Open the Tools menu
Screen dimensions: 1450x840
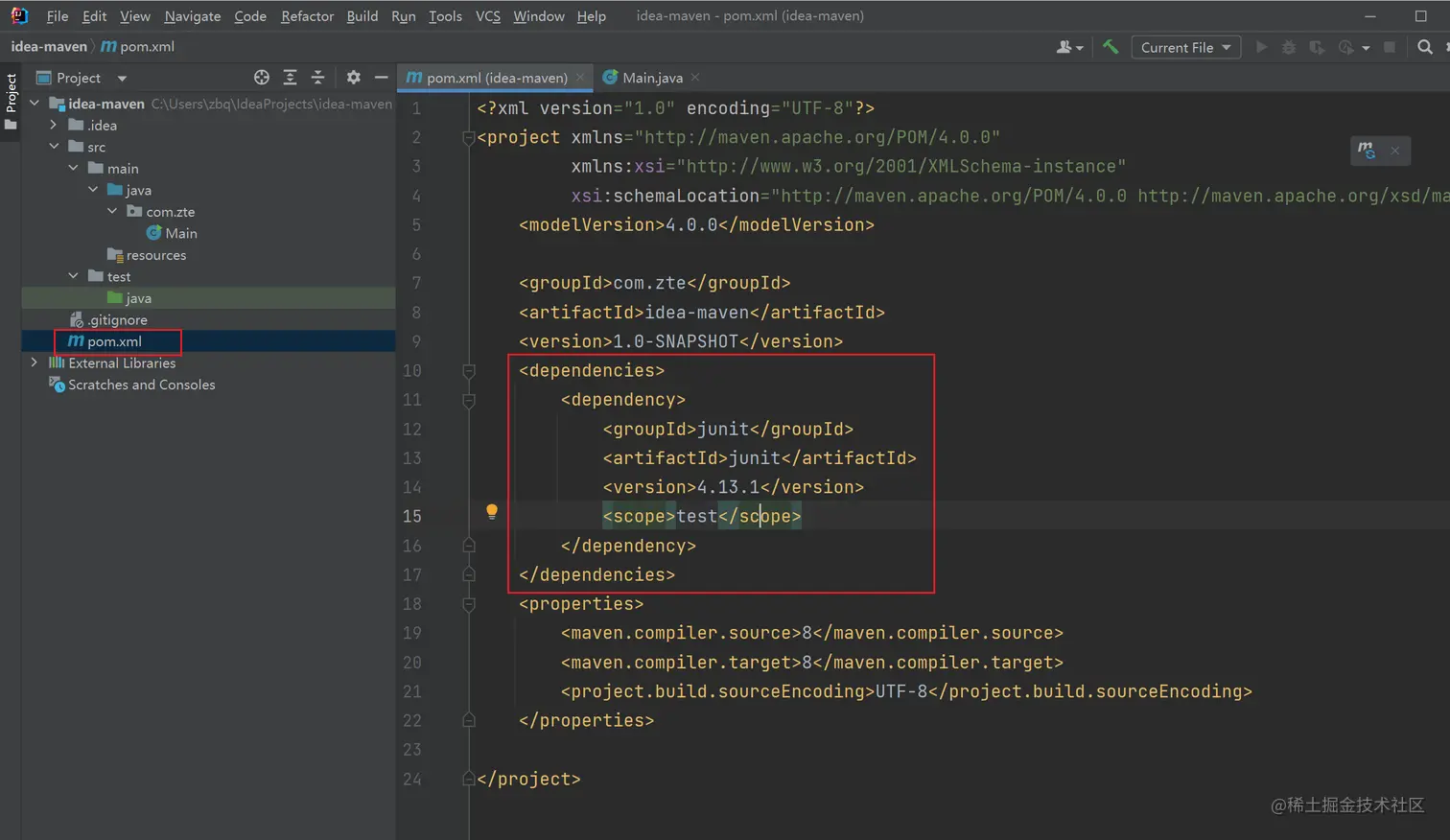(x=445, y=16)
